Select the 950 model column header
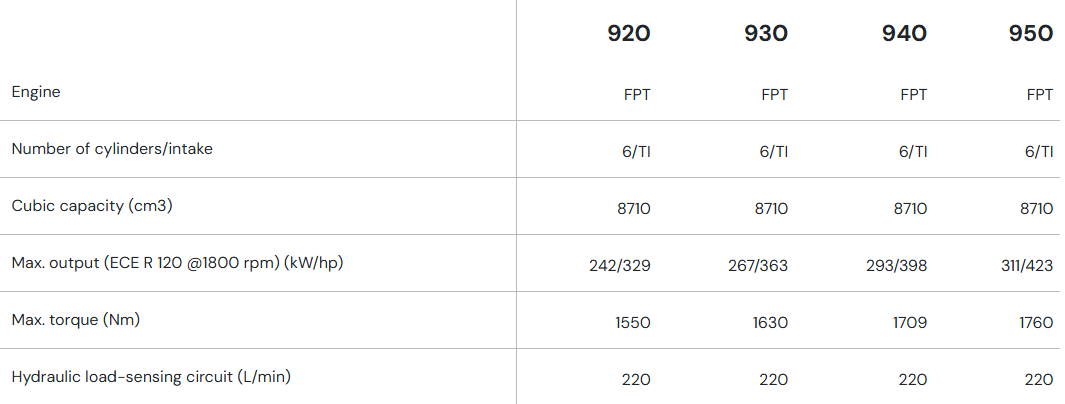 pos(1031,33)
